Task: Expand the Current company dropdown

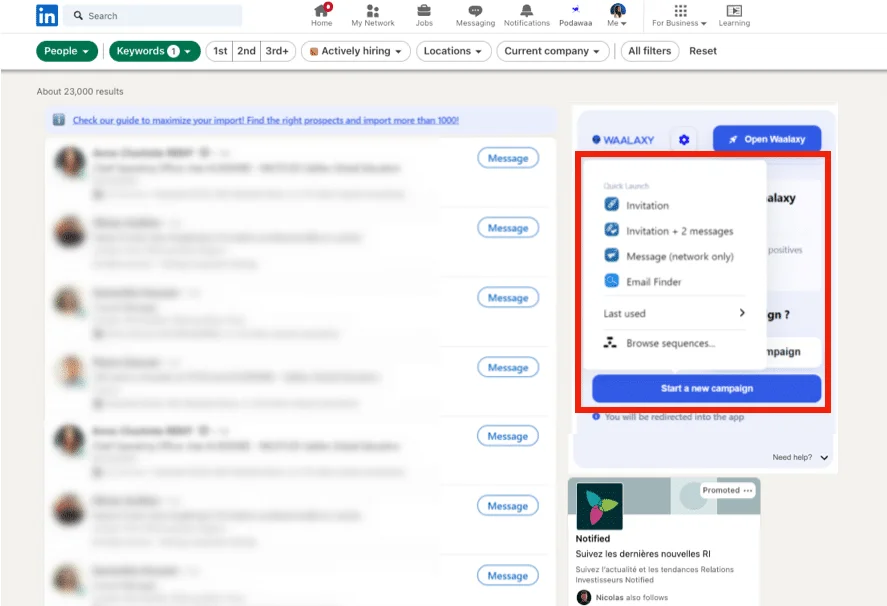Action: tap(552, 51)
